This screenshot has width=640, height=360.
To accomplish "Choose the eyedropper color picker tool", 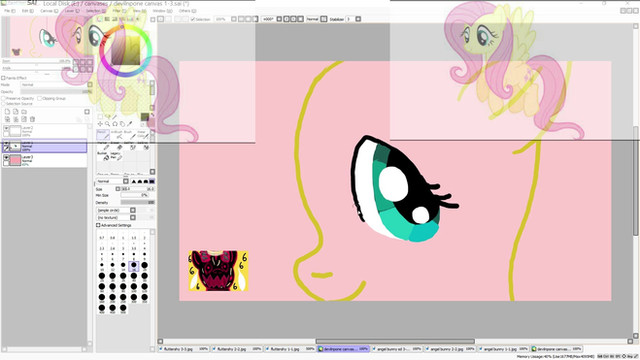I will (130, 124).
